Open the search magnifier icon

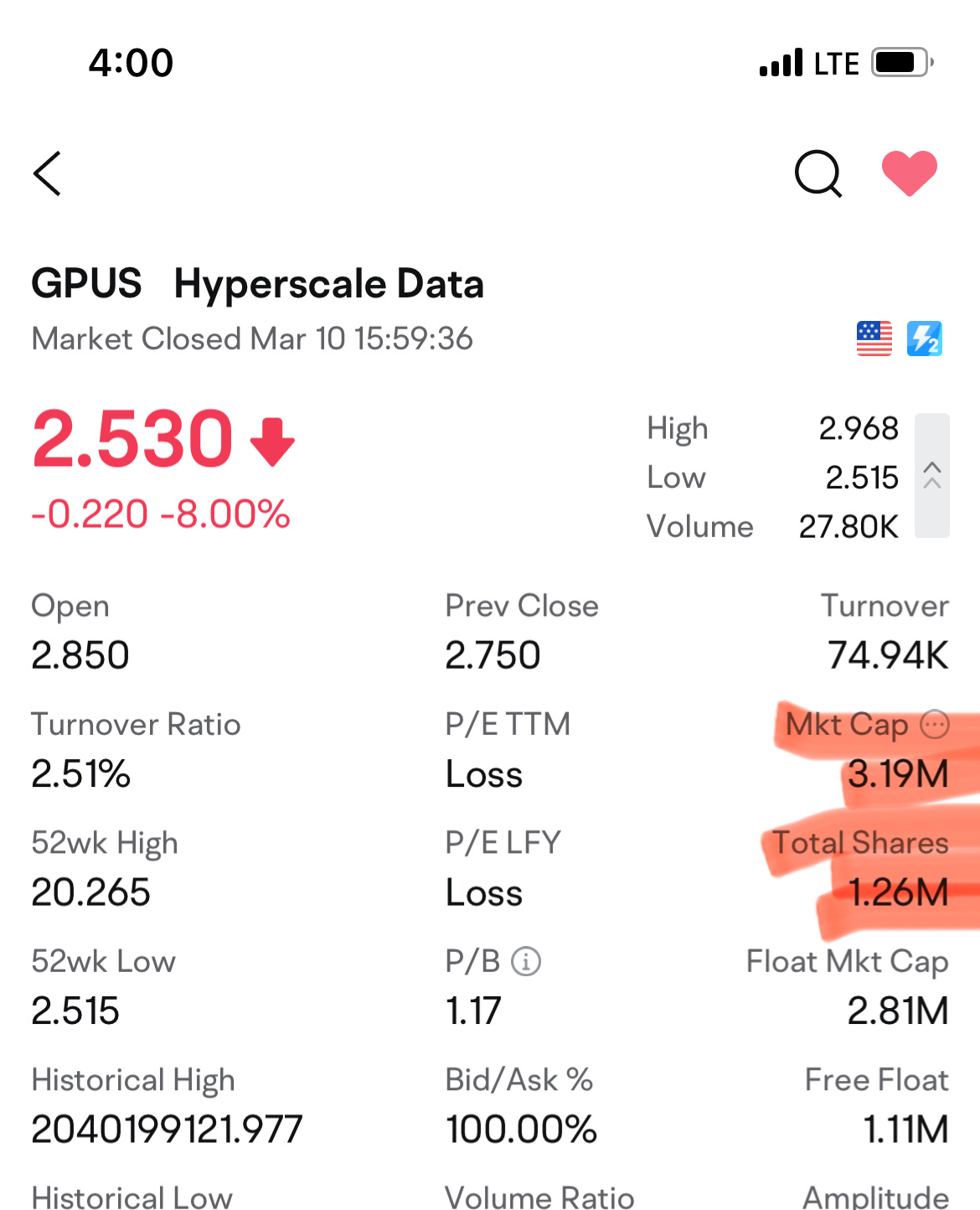818,173
